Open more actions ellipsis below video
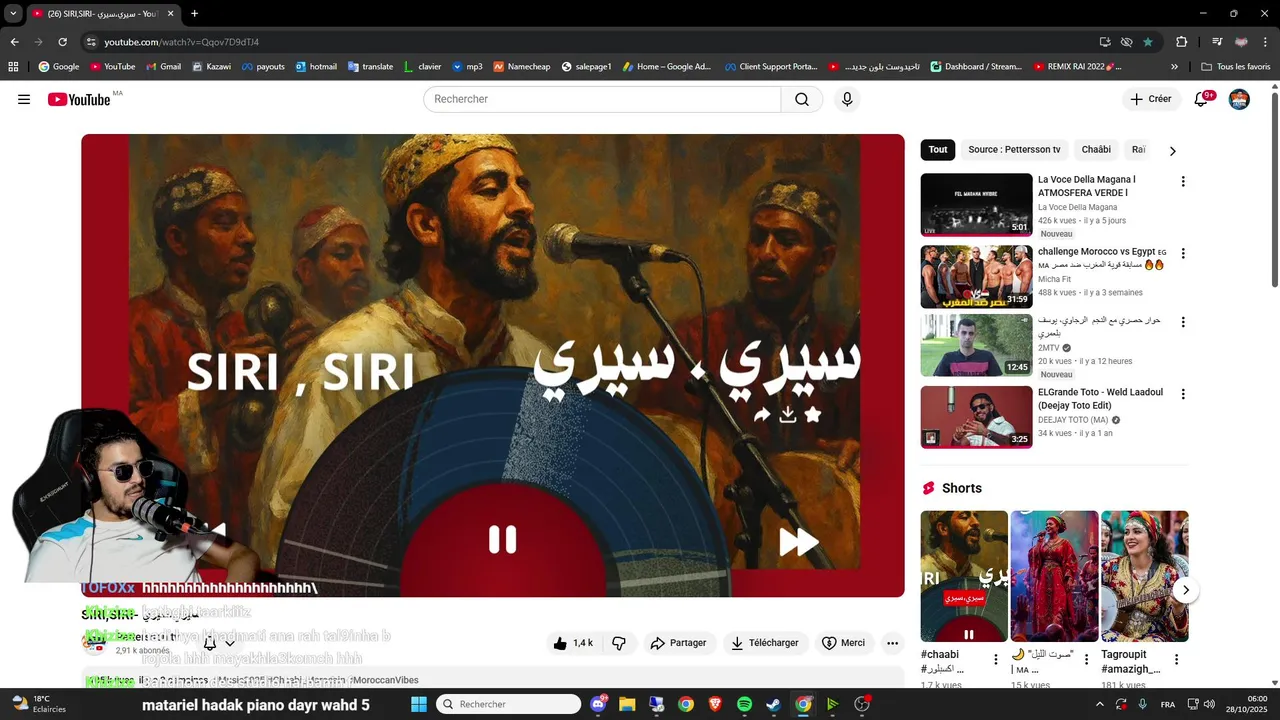Viewport: 1280px width, 720px height. pos(893,643)
